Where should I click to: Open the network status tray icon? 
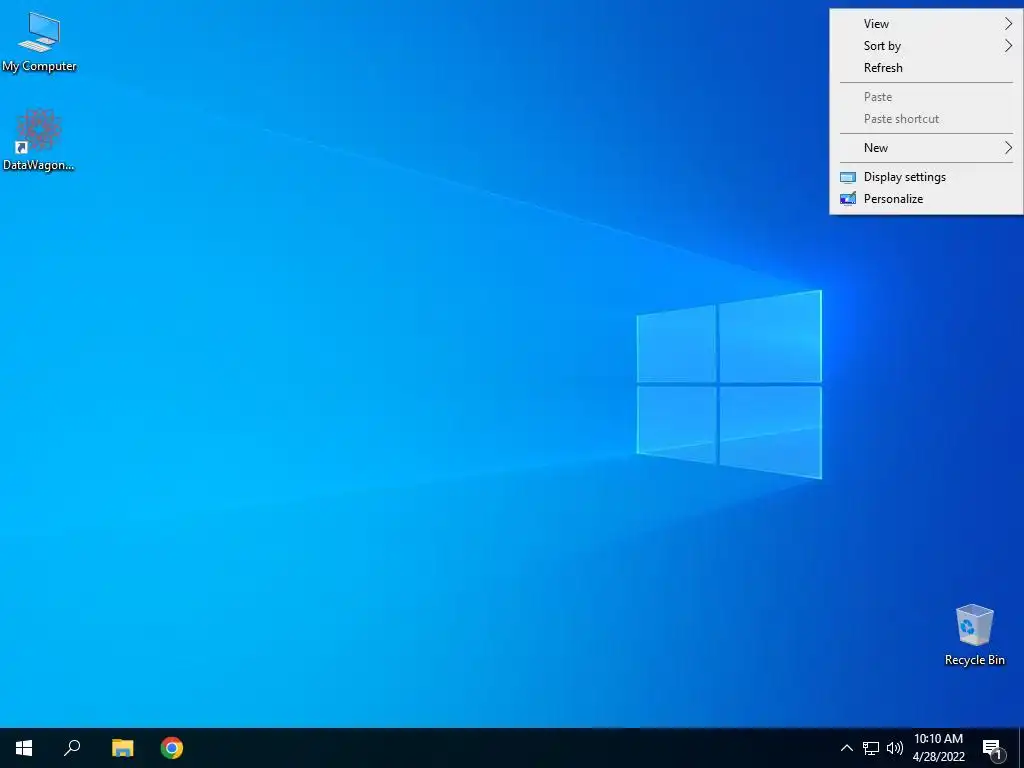871,748
